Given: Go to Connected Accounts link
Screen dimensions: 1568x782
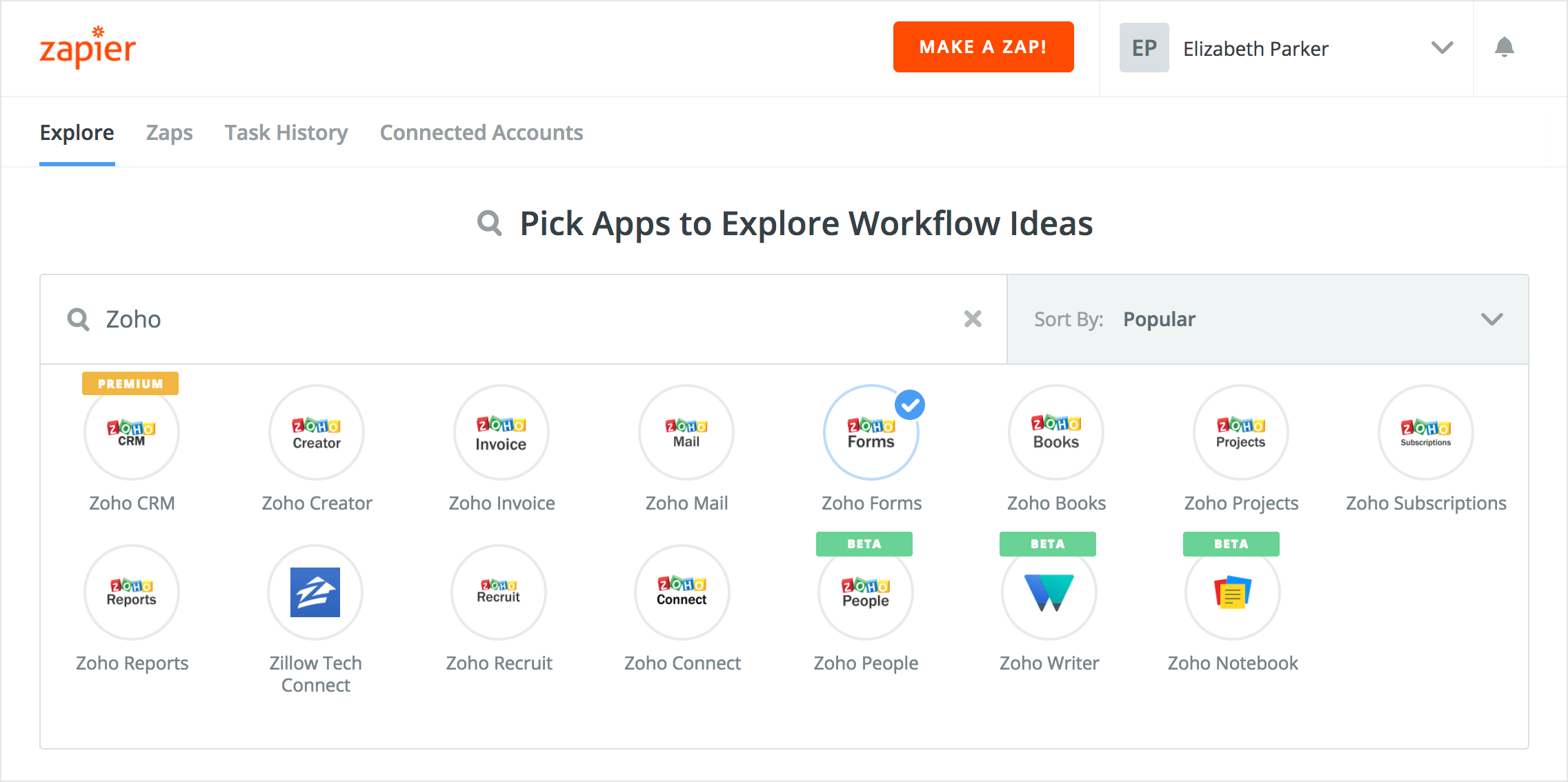Looking at the screenshot, I should coord(482,132).
